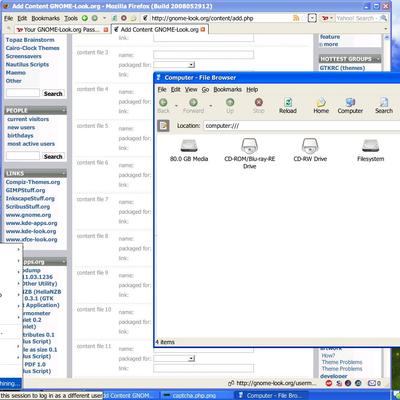Click link field of content file 11
This screenshot has height=400, width=400.
tap(203, 368)
